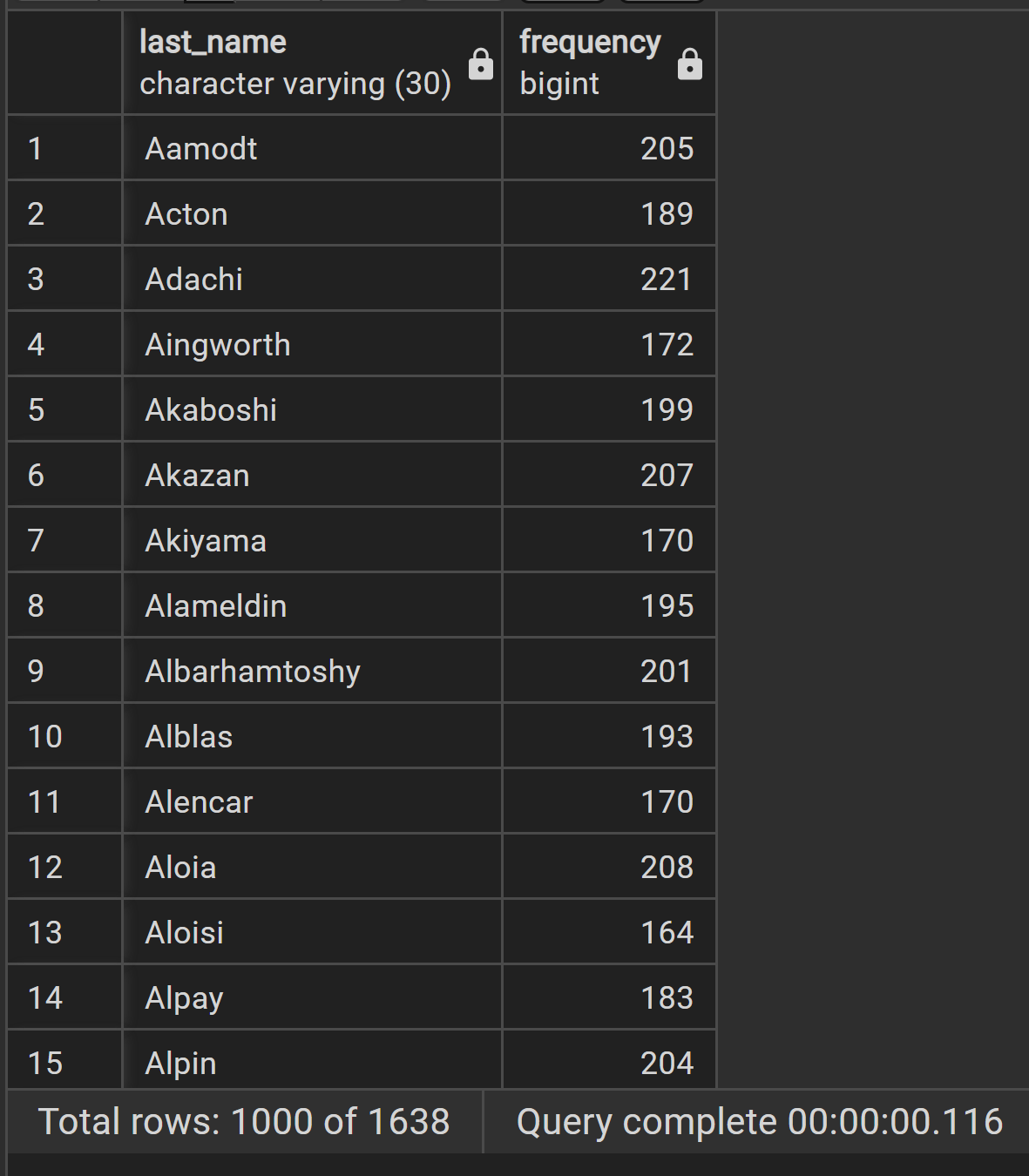Select the frequency column header
Image resolution: width=1029 pixels, height=1176 pixels.
tap(609, 63)
